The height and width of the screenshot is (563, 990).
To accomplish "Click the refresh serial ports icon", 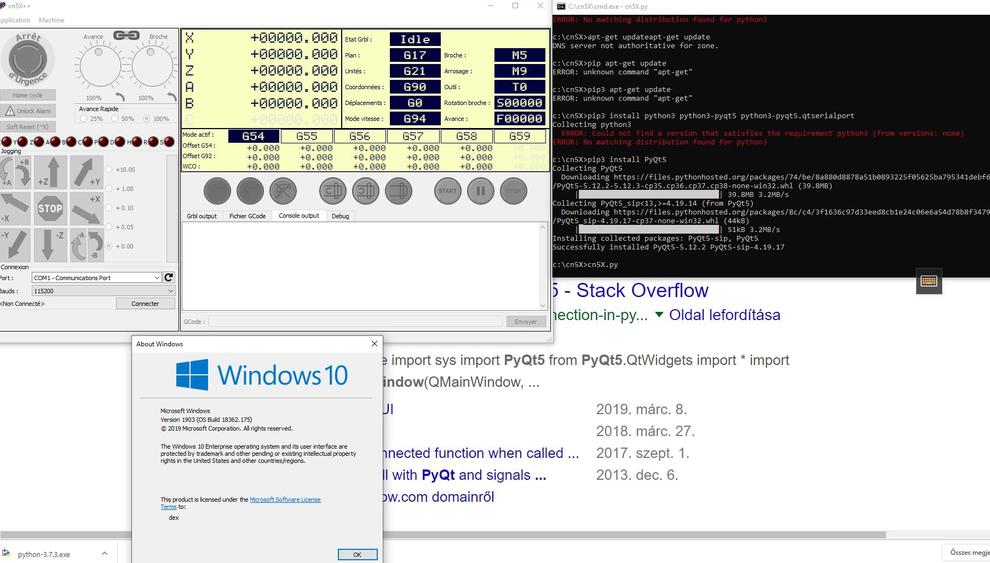I will (169, 278).
